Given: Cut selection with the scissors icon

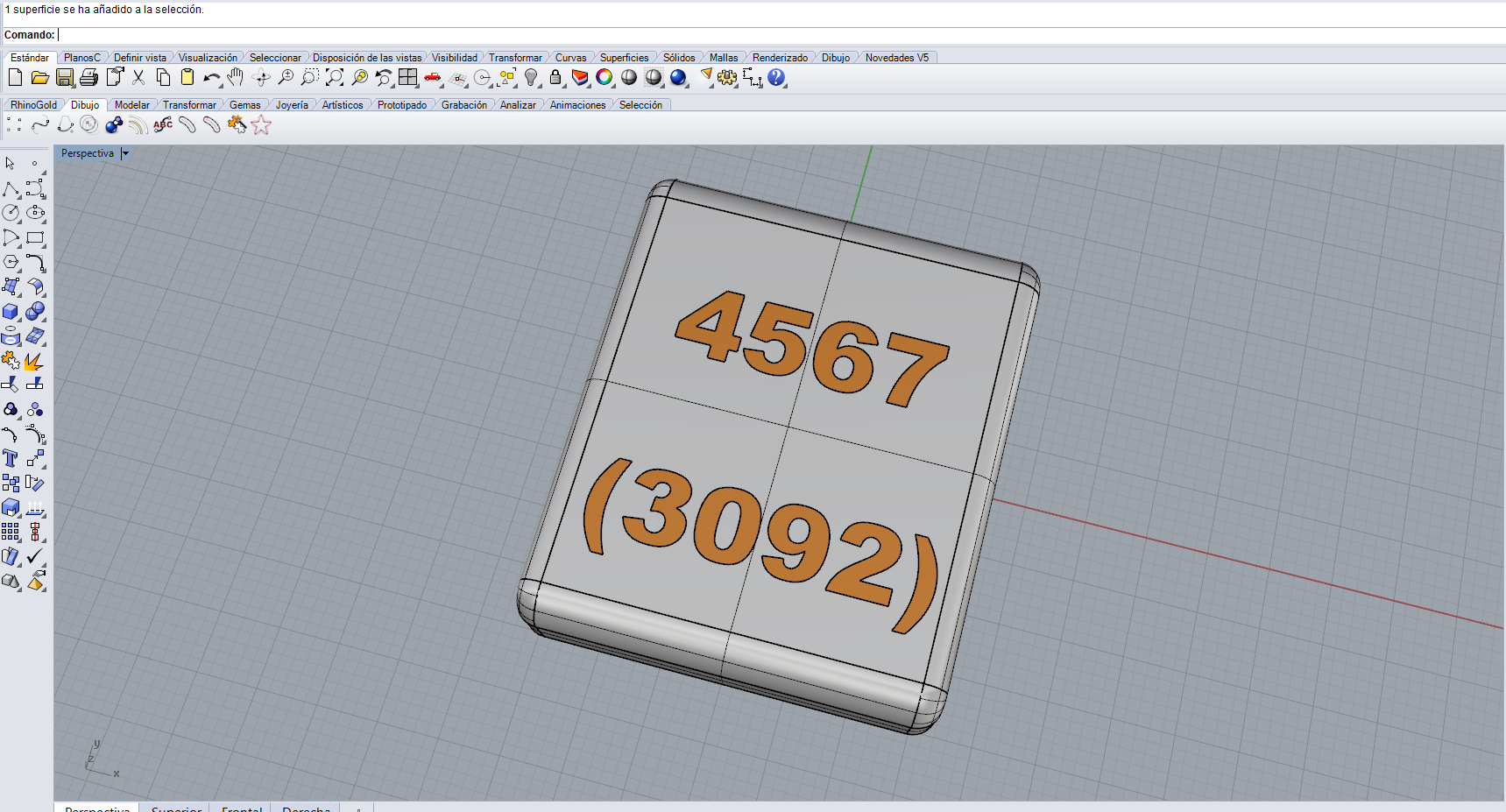Looking at the screenshot, I should pos(138,78).
